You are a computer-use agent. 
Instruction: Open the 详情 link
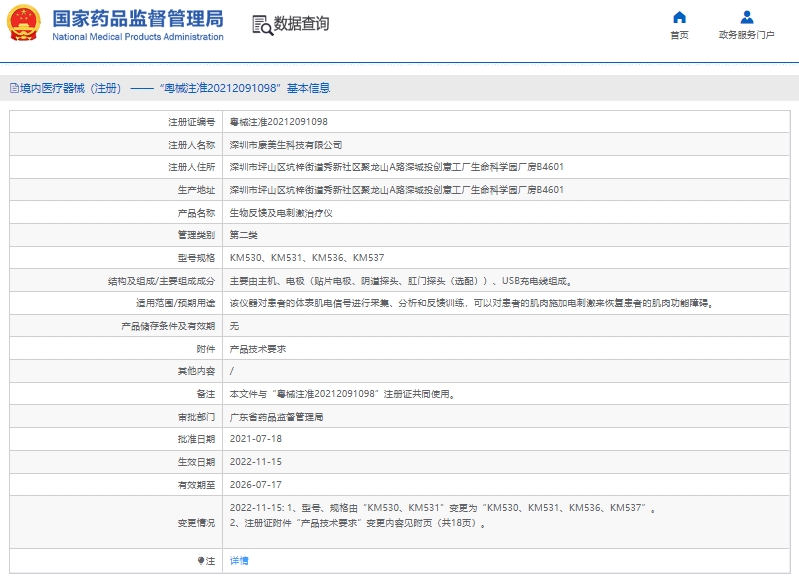click(x=239, y=561)
